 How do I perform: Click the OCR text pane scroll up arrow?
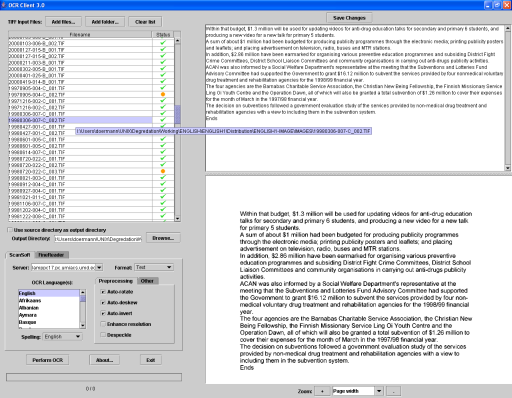[x=508, y=28]
